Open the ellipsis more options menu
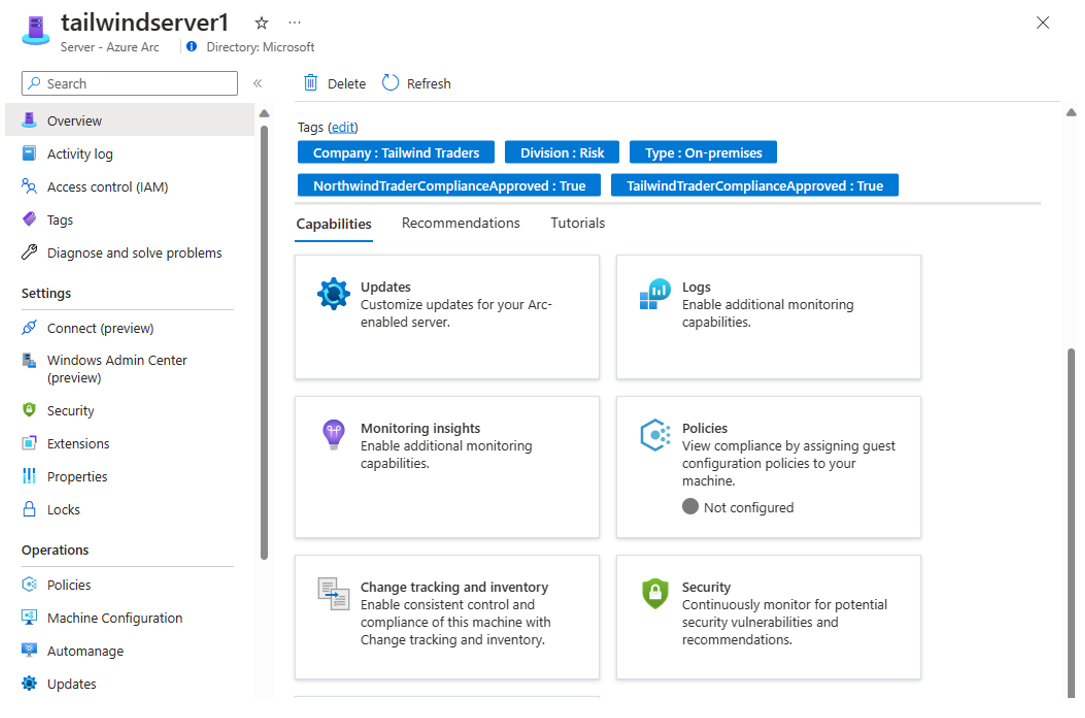Screen dimensions: 1085x718 294,22
